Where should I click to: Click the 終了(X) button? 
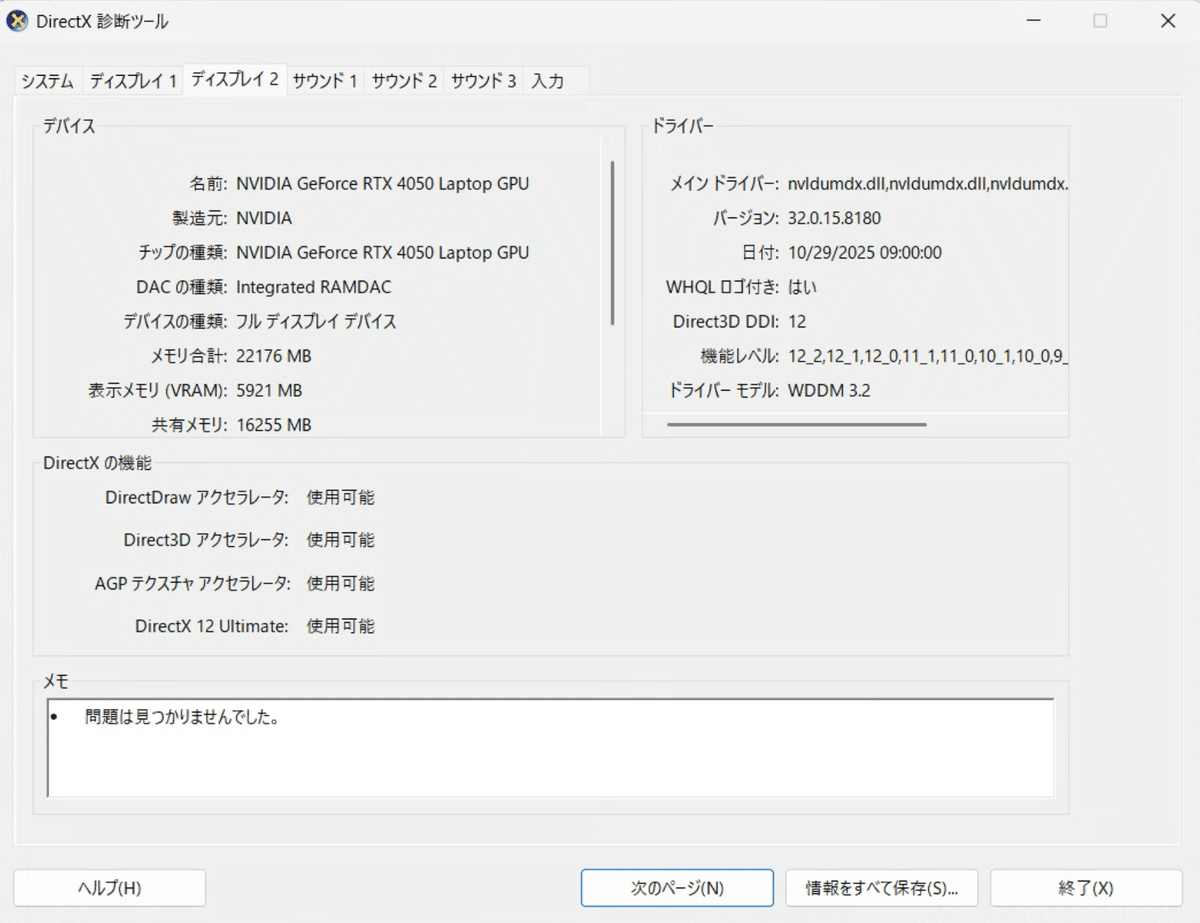[1086, 888]
